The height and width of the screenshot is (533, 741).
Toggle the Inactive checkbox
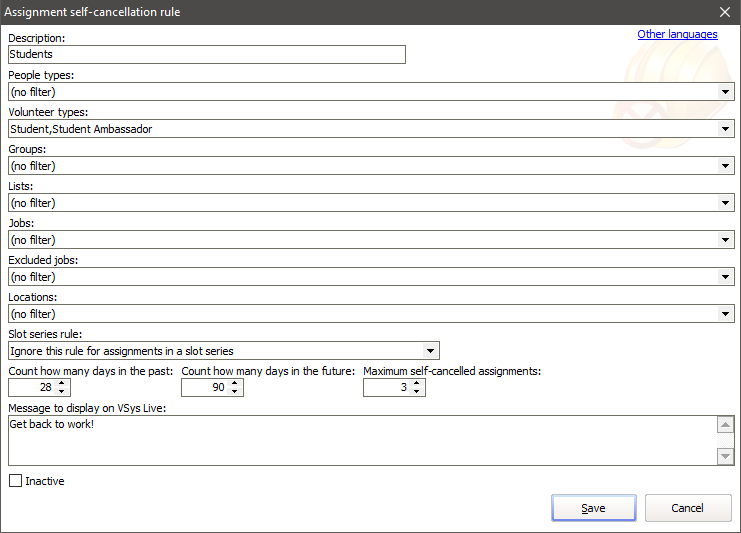(x=15, y=481)
